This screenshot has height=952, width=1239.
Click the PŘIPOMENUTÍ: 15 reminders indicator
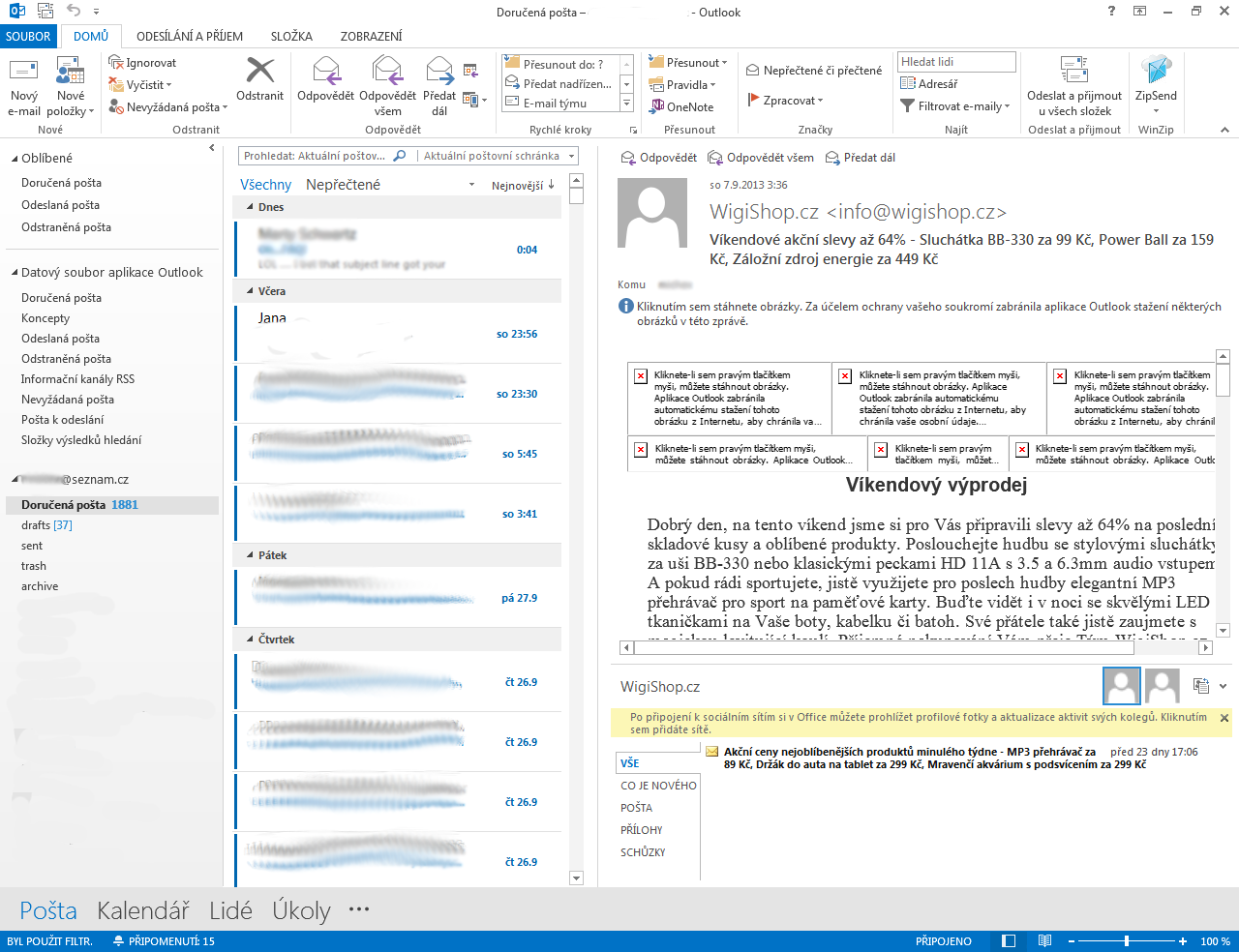click(164, 941)
